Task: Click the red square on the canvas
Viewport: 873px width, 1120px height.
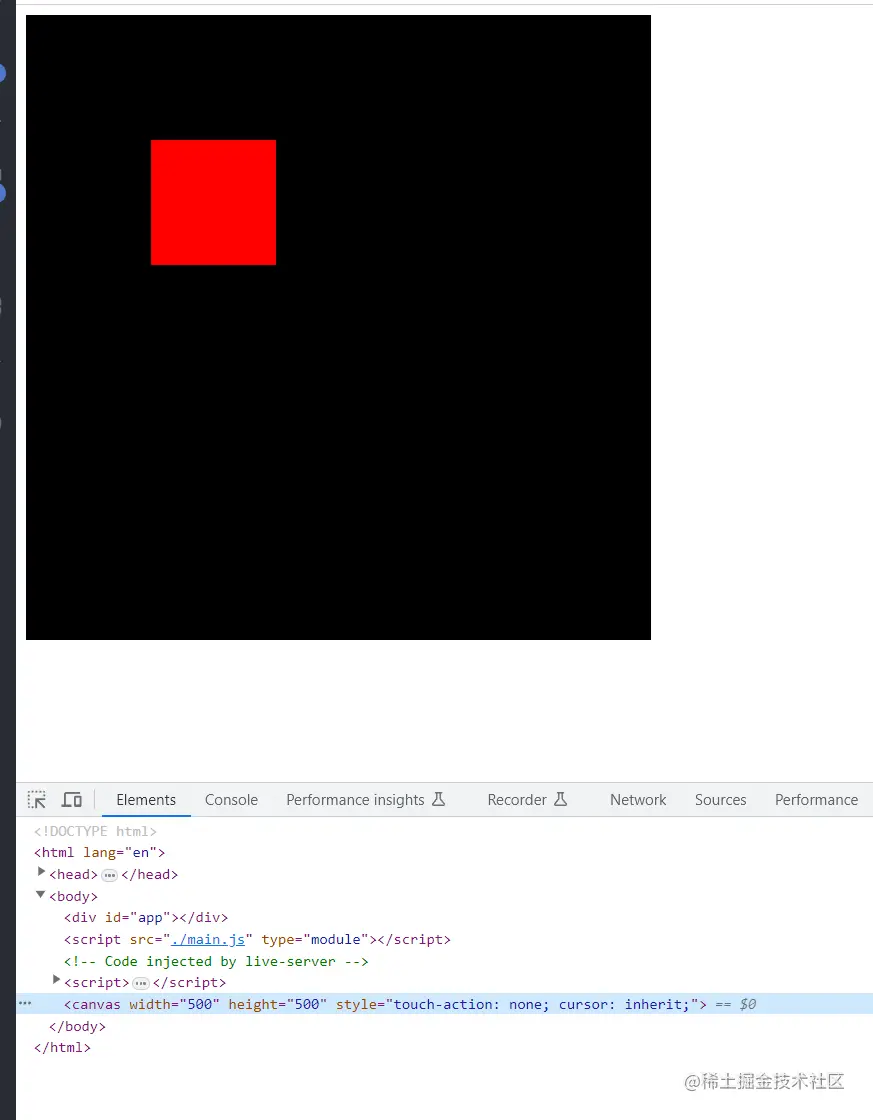Action: point(214,202)
